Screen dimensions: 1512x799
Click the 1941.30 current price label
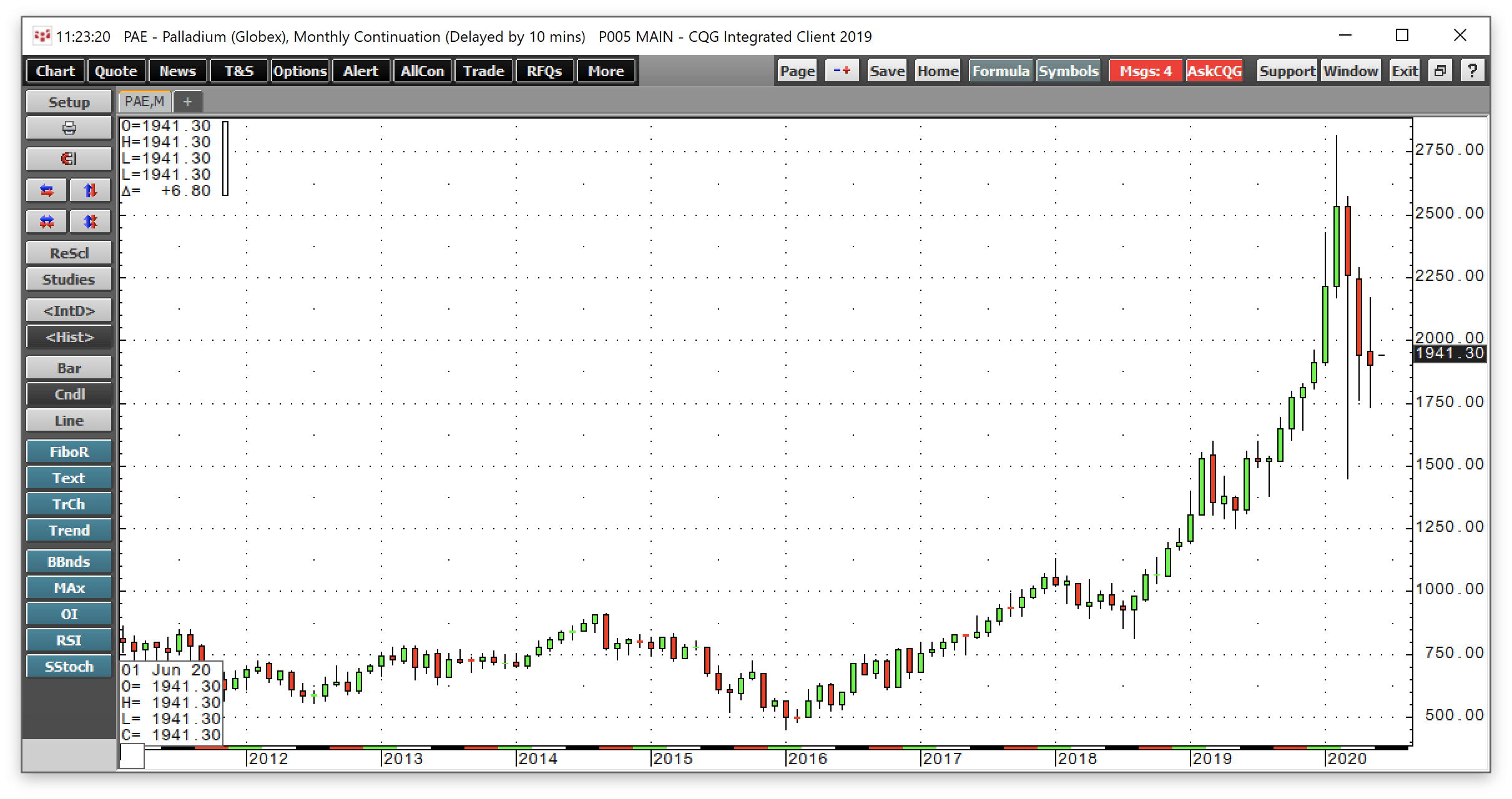point(1450,353)
